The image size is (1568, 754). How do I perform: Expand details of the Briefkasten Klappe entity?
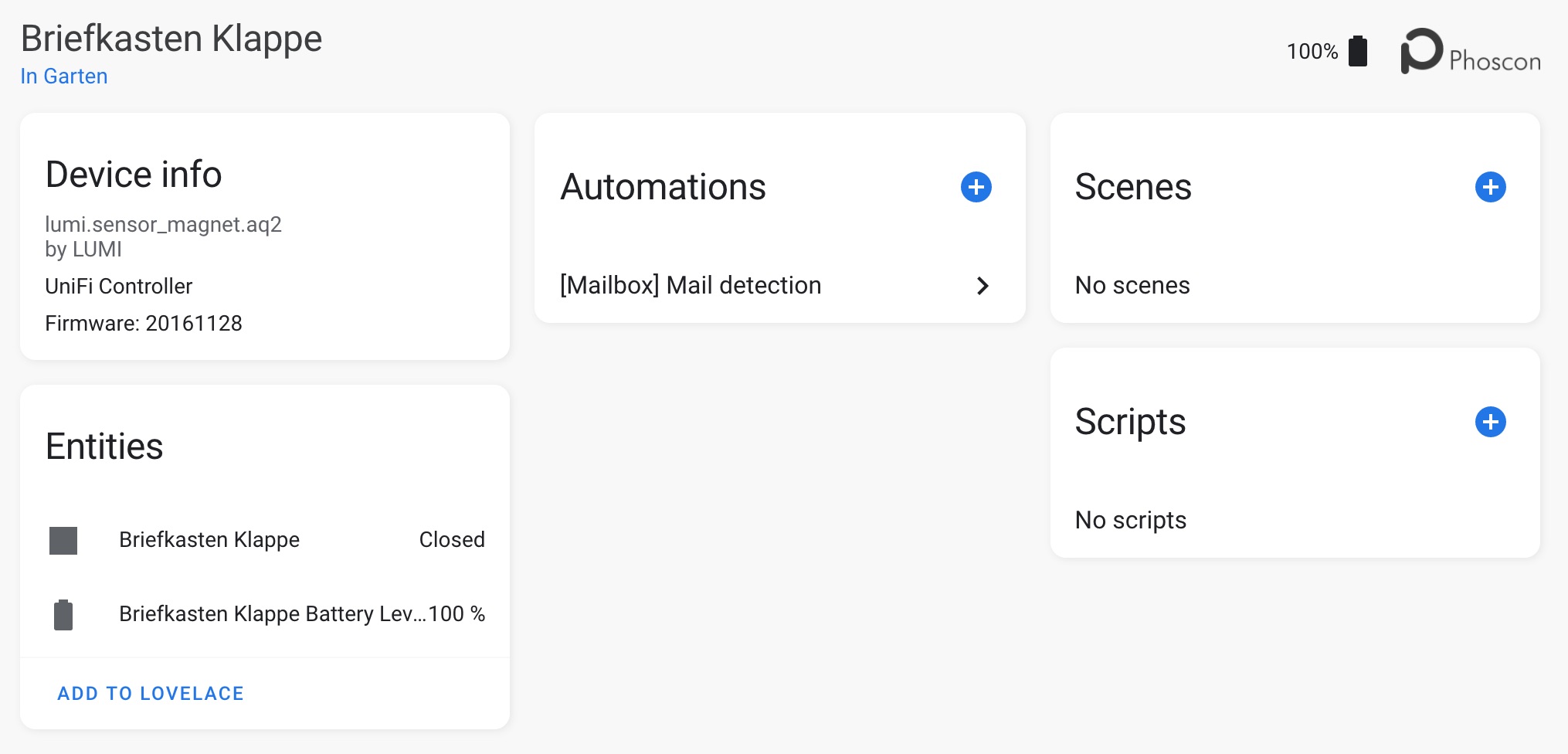[209, 539]
